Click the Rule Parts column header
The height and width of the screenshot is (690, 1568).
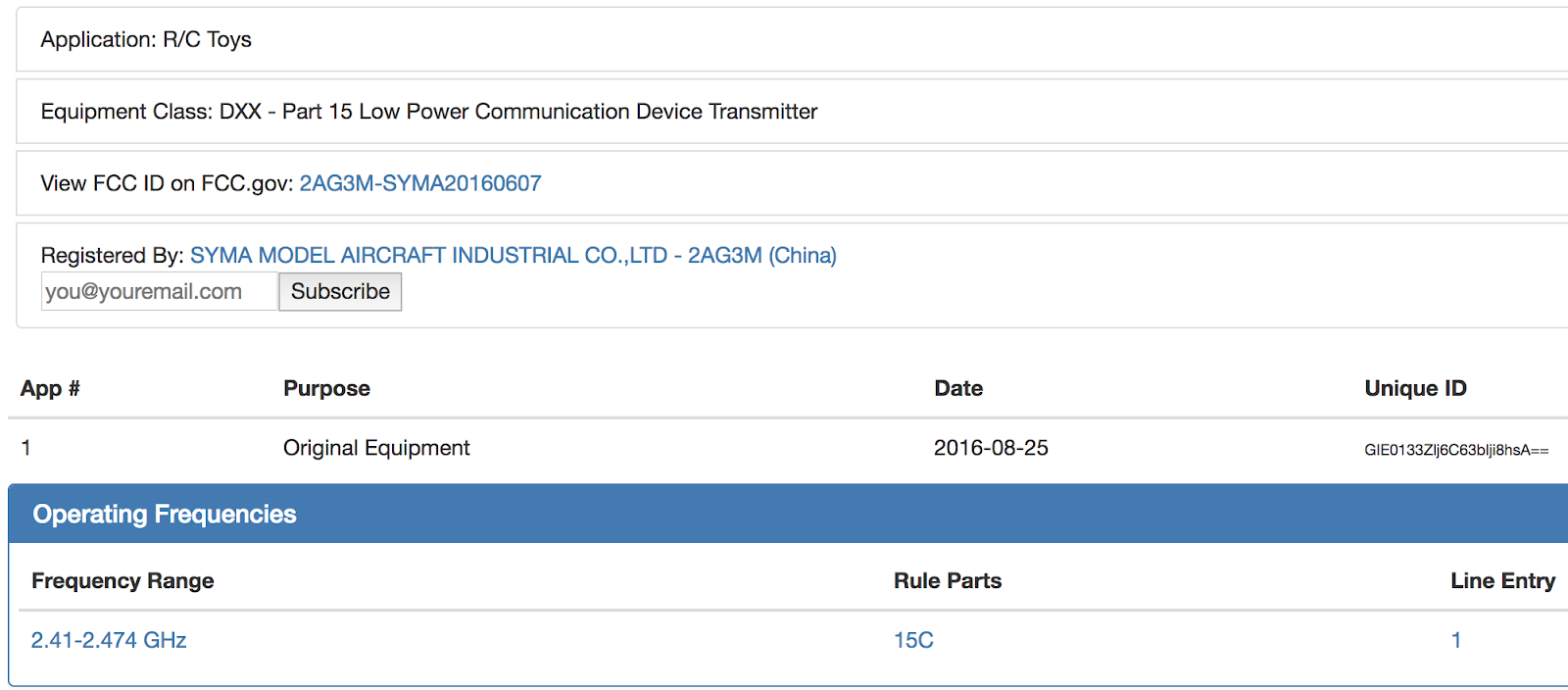pos(947,580)
